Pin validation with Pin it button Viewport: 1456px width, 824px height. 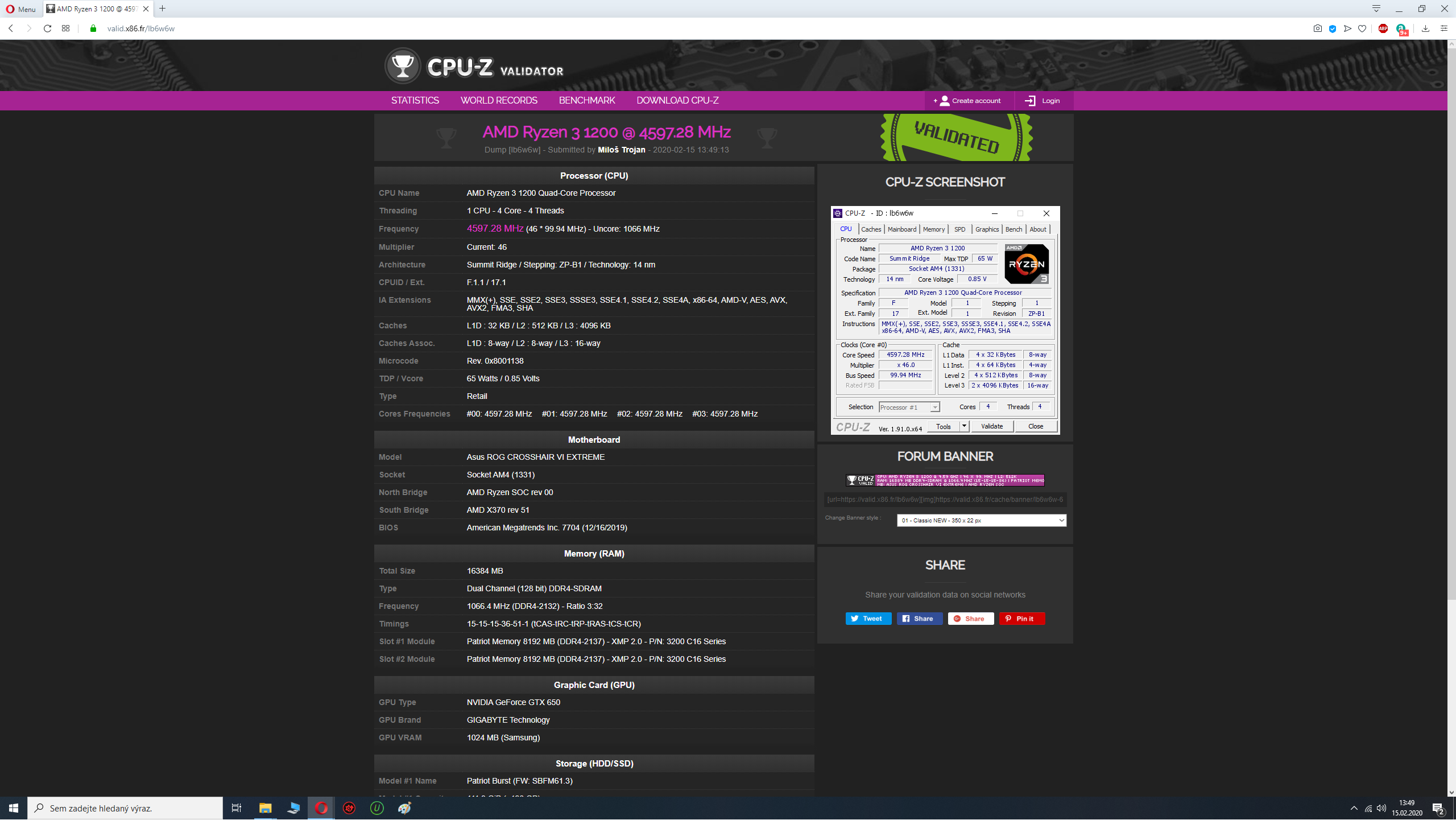(1022, 619)
